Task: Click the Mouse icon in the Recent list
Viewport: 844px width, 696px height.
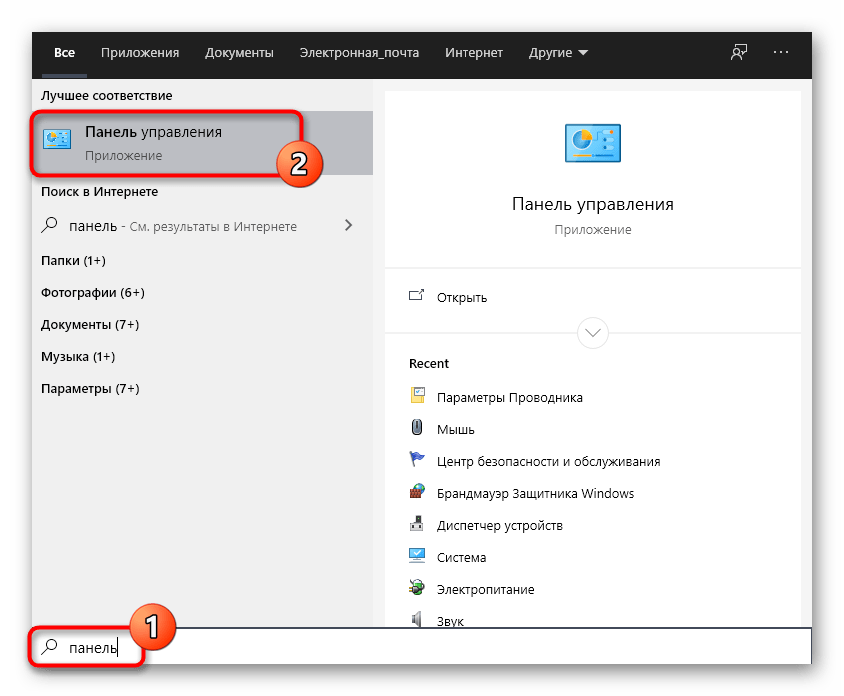Action: coord(418,428)
